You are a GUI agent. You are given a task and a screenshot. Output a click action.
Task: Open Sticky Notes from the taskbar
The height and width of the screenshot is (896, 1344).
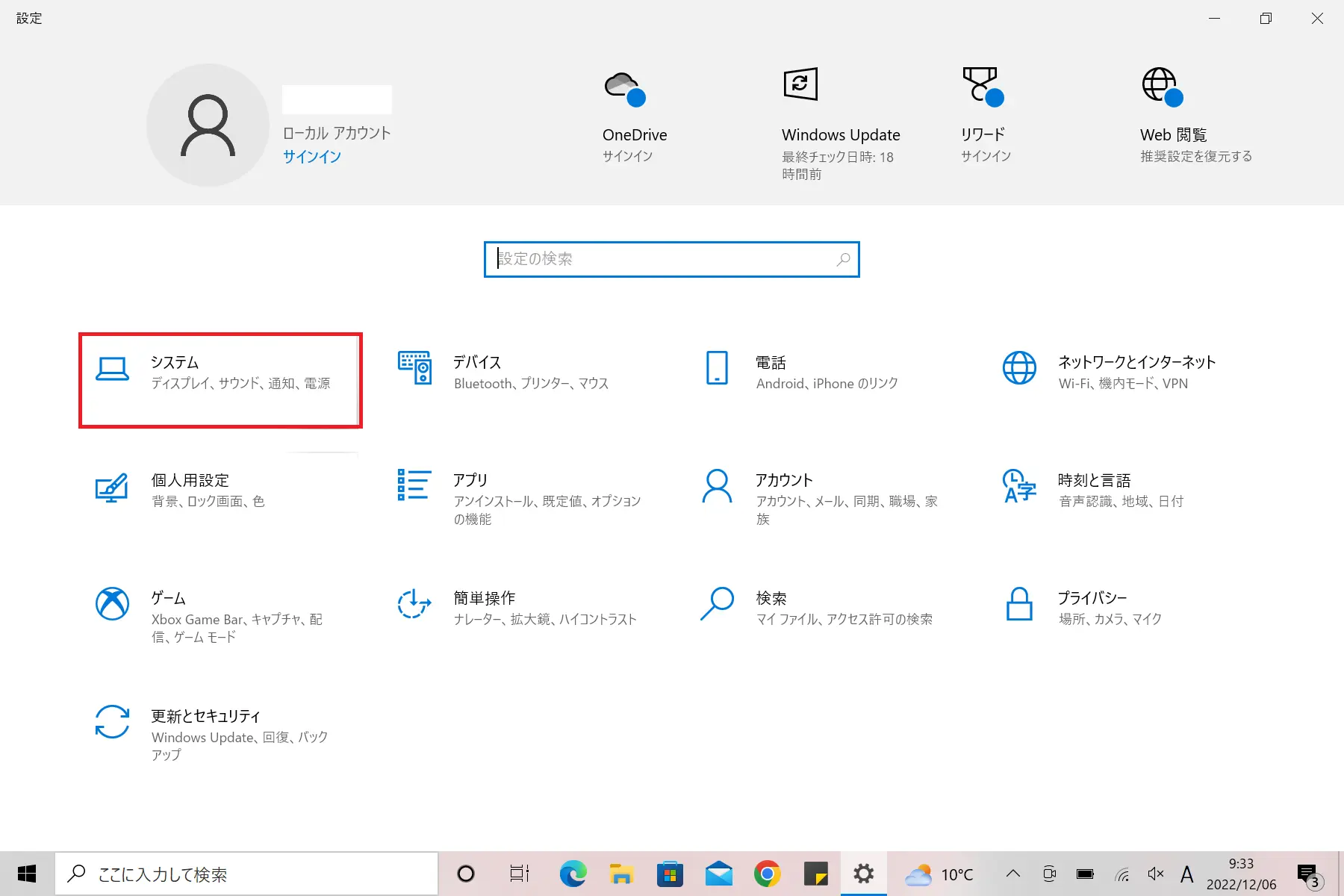click(x=815, y=874)
